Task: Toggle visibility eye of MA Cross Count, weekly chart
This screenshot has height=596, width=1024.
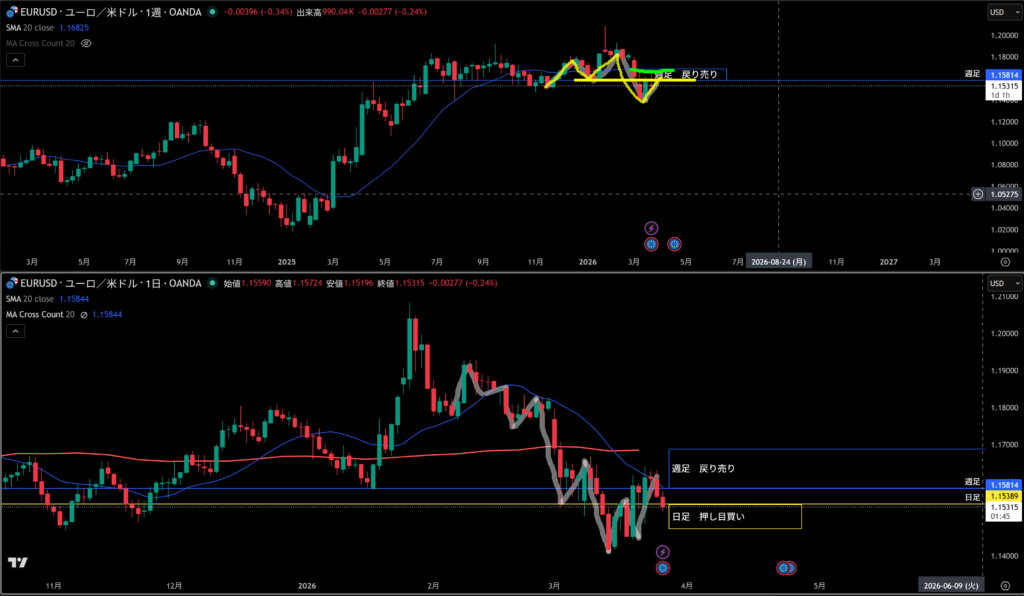Action: pos(87,44)
